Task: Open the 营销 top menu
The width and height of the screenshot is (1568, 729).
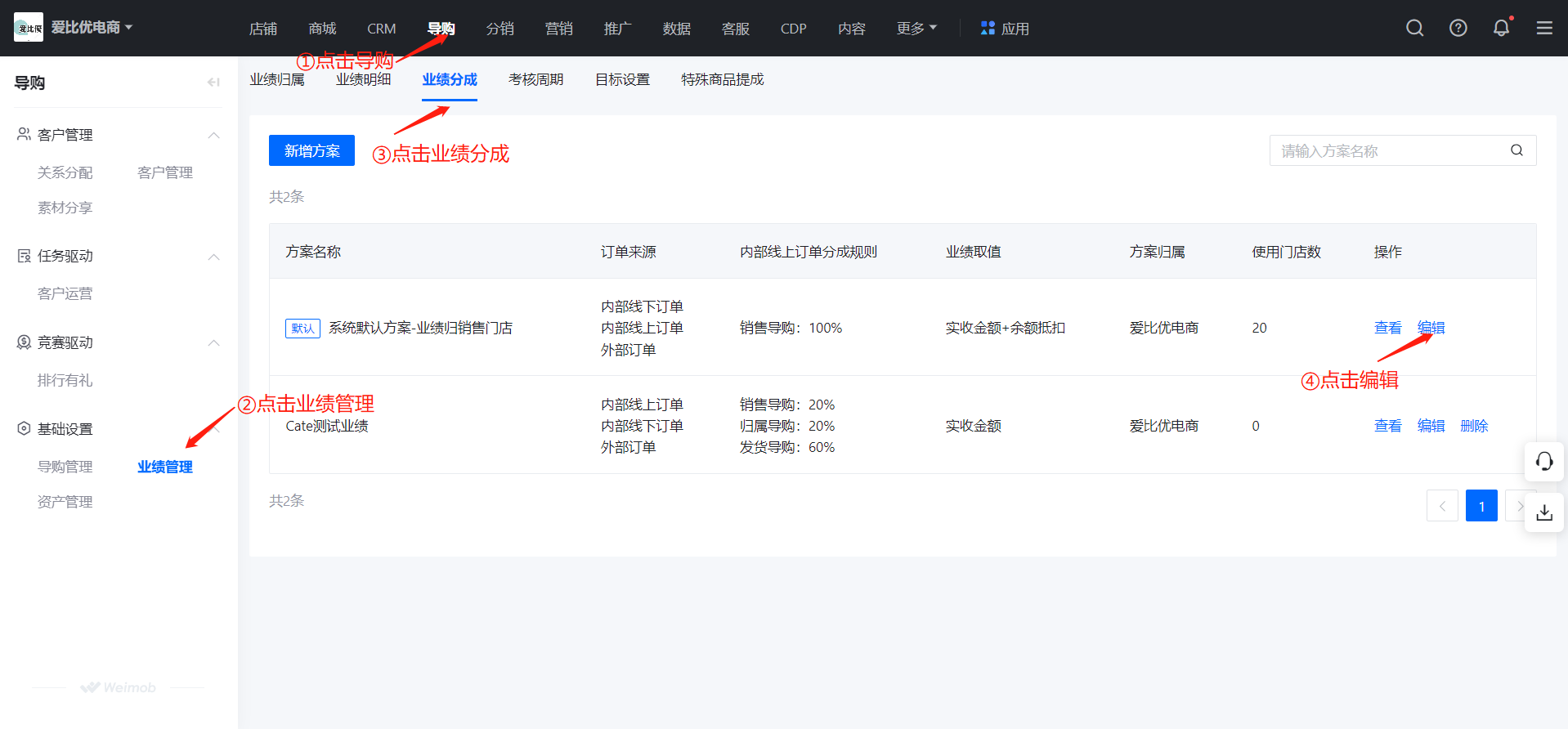Action: point(558,29)
